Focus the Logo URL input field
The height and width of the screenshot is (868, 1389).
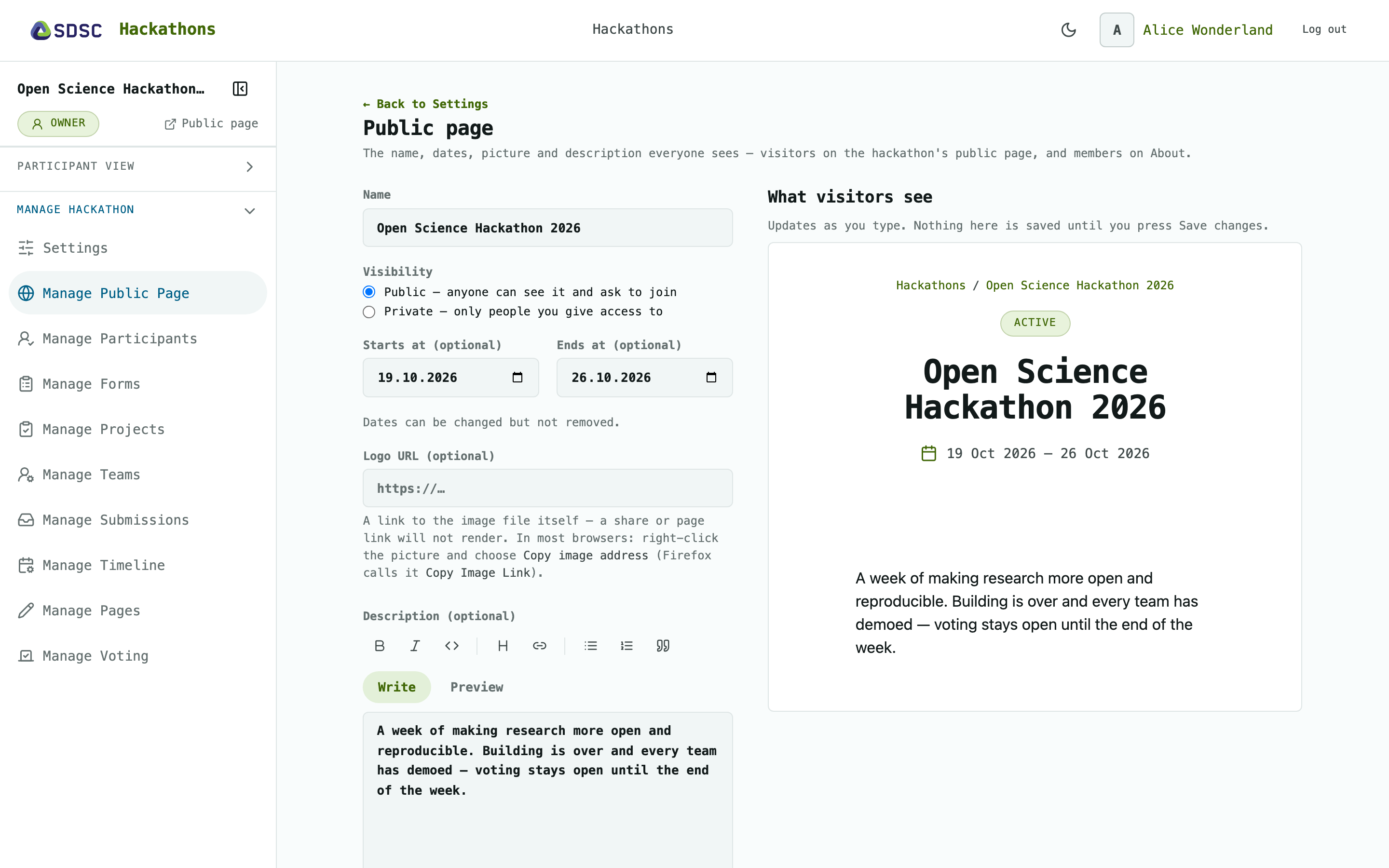547,488
